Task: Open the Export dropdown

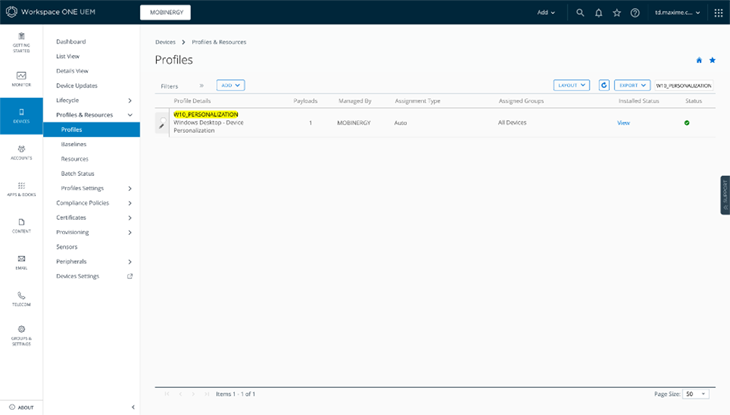Action: click(x=631, y=86)
